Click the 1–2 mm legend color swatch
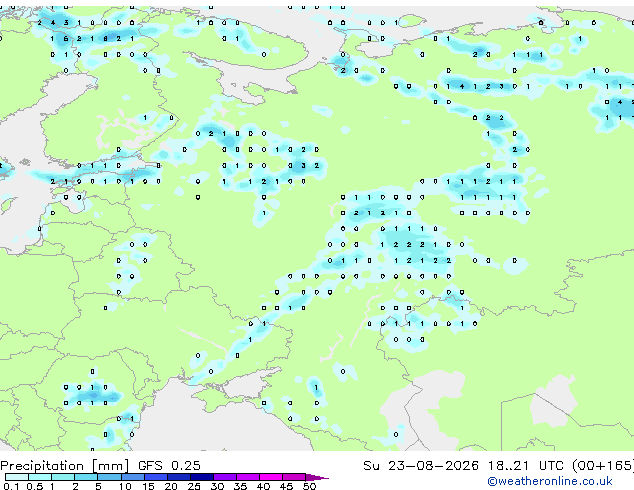This screenshot has width=634, height=490. 63,477
